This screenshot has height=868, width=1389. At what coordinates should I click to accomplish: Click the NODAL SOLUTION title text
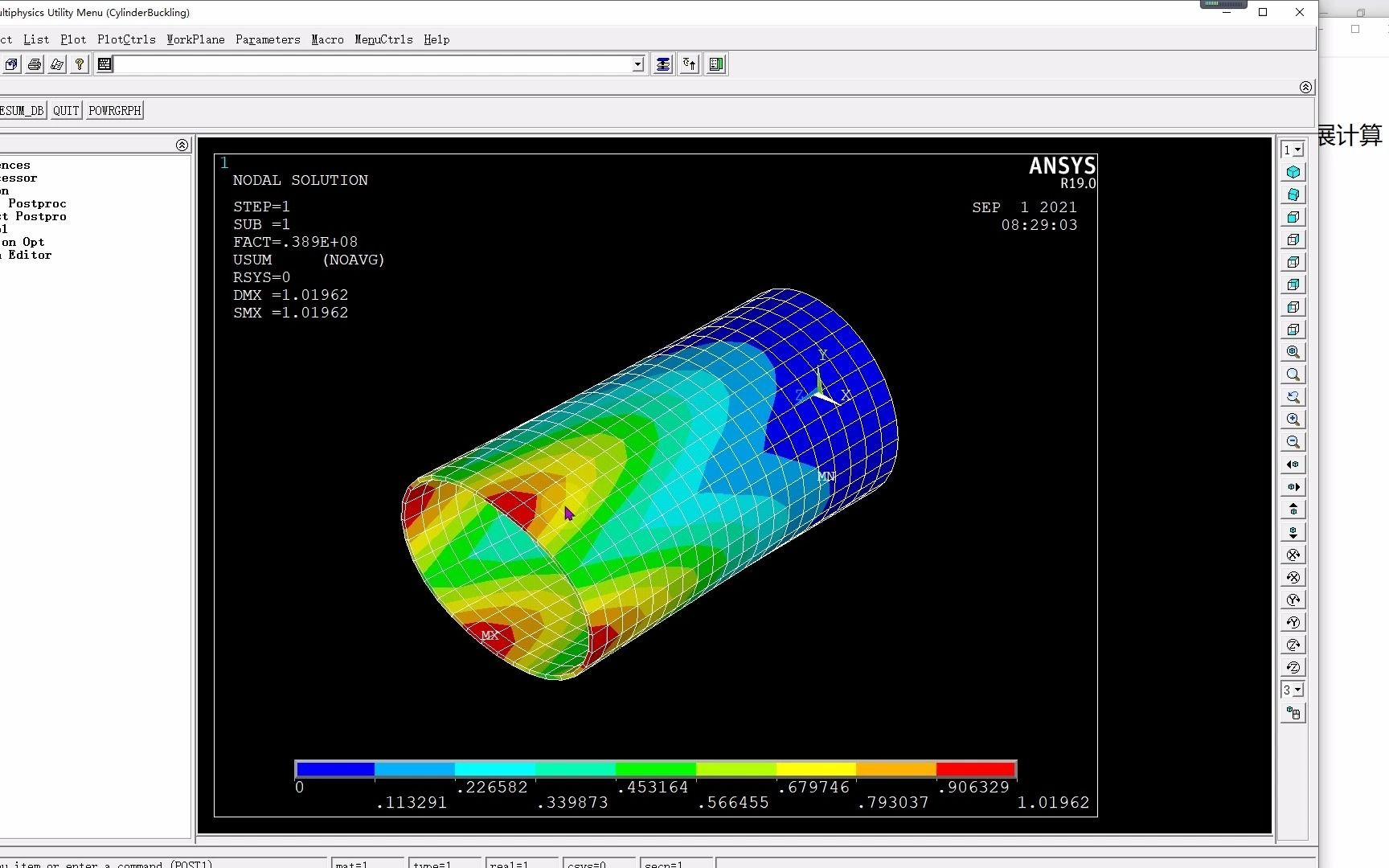300,180
